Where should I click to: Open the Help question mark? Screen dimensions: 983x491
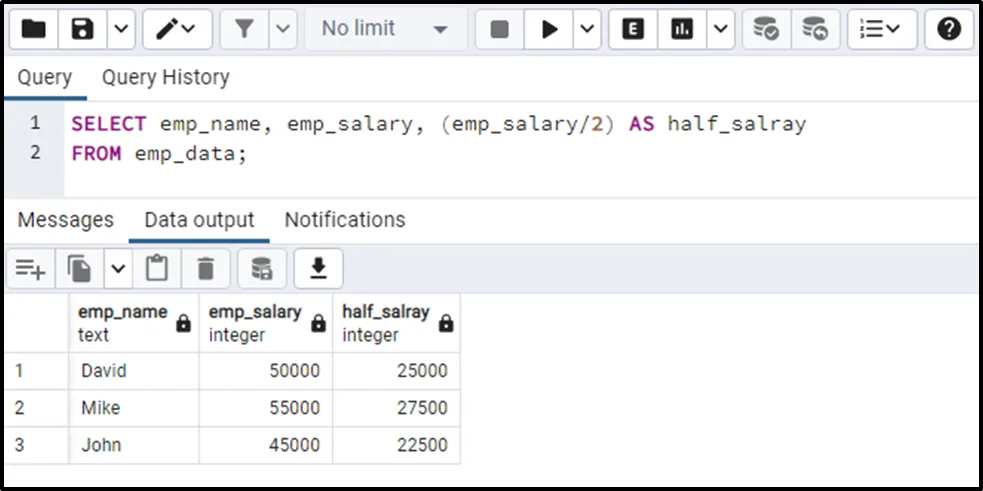pyautogui.click(x=949, y=29)
